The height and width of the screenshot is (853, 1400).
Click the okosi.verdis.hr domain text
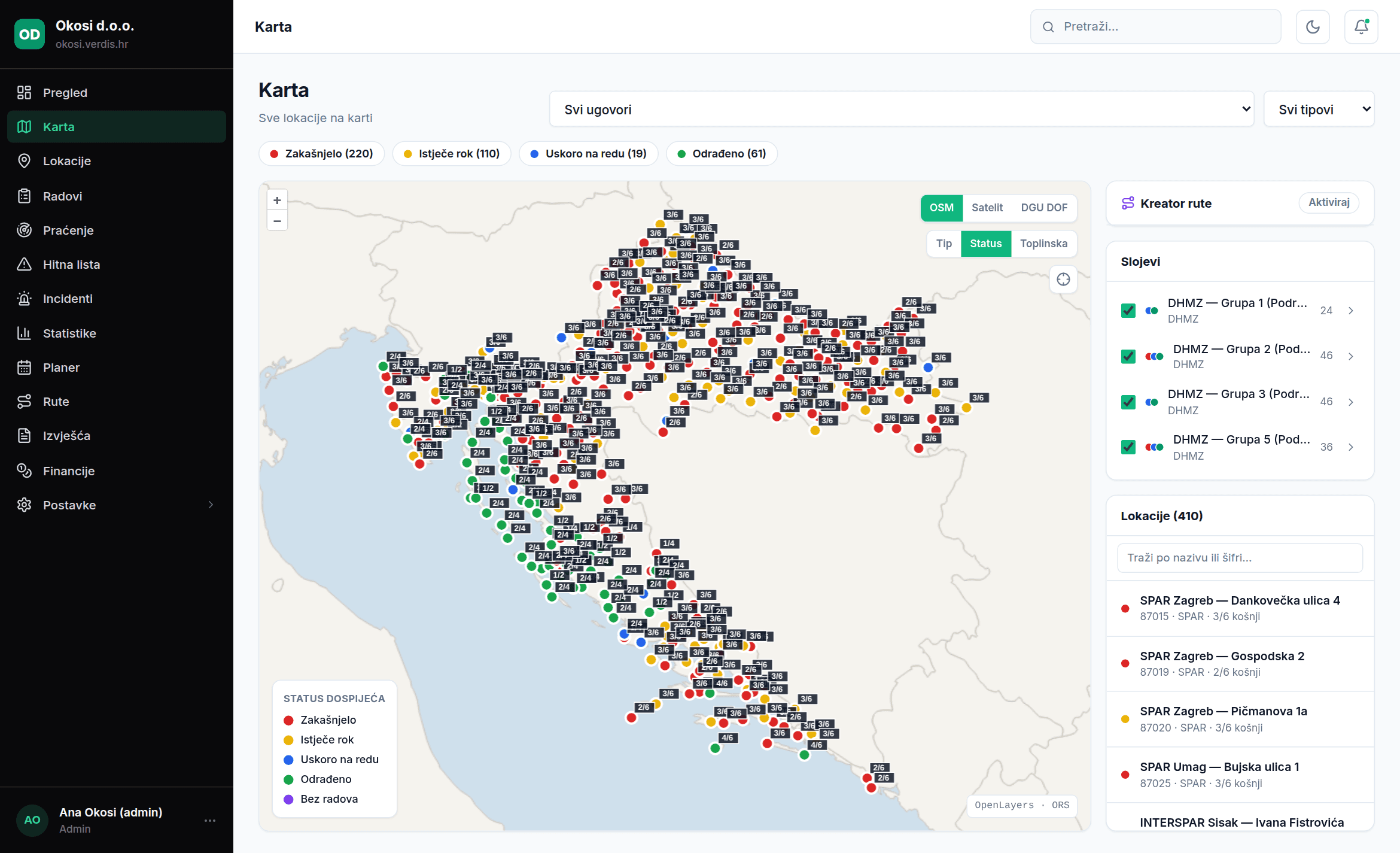coord(92,44)
